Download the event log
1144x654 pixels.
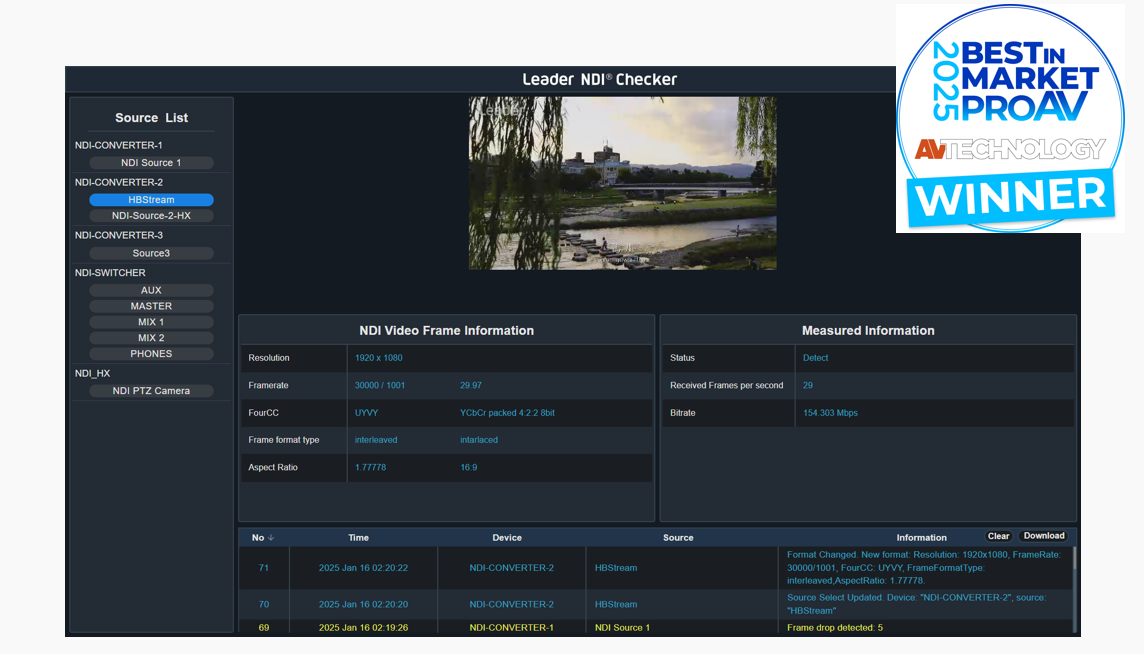[1043, 537]
